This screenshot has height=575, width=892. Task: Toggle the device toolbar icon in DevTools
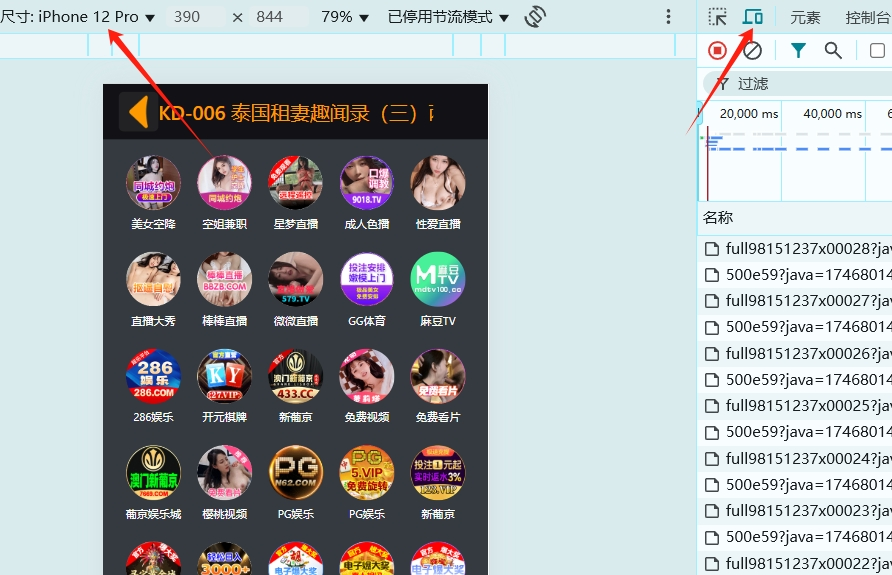pyautogui.click(x=752, y=17)
